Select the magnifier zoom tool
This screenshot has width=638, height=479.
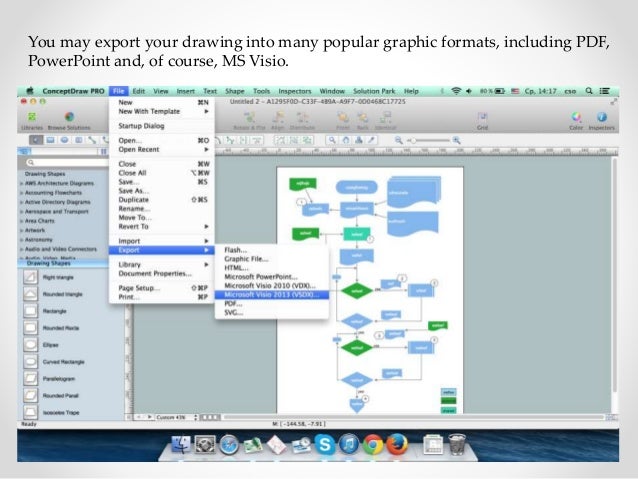coord(332,140)
